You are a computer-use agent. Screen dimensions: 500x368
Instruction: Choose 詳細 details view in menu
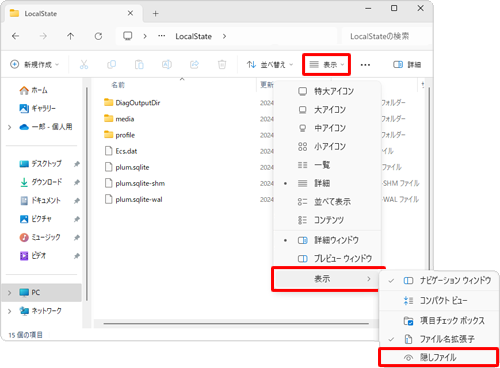point(327,183)
